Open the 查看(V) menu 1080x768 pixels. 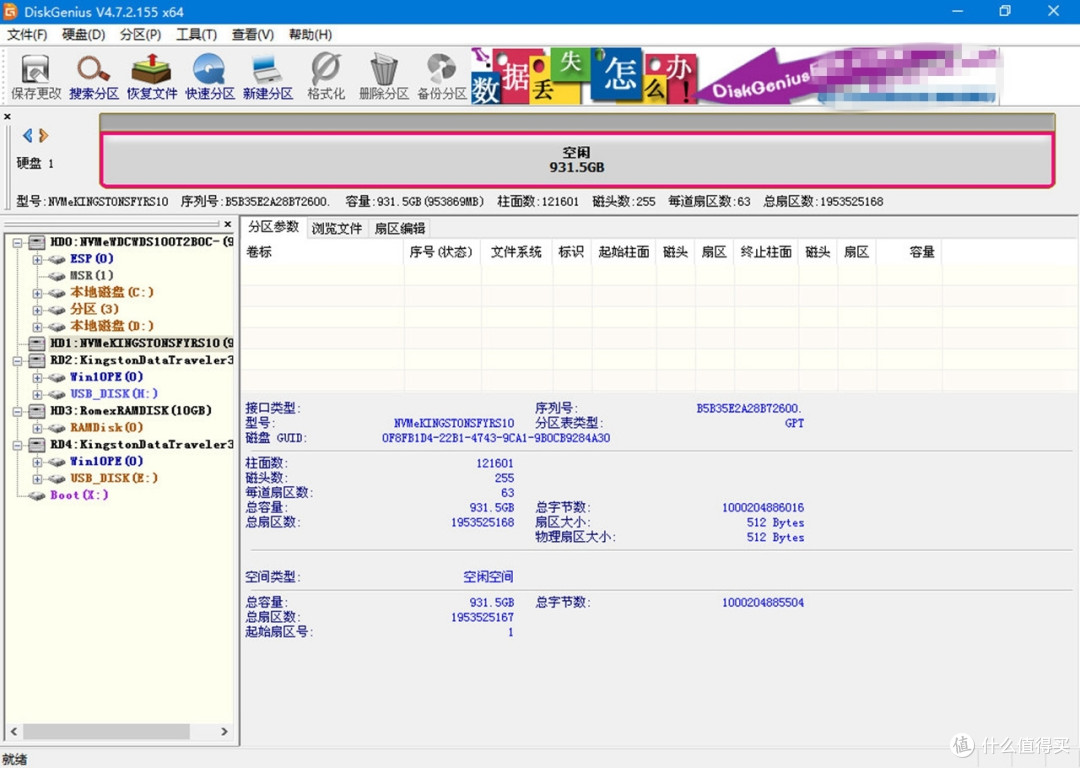(251, 34)
